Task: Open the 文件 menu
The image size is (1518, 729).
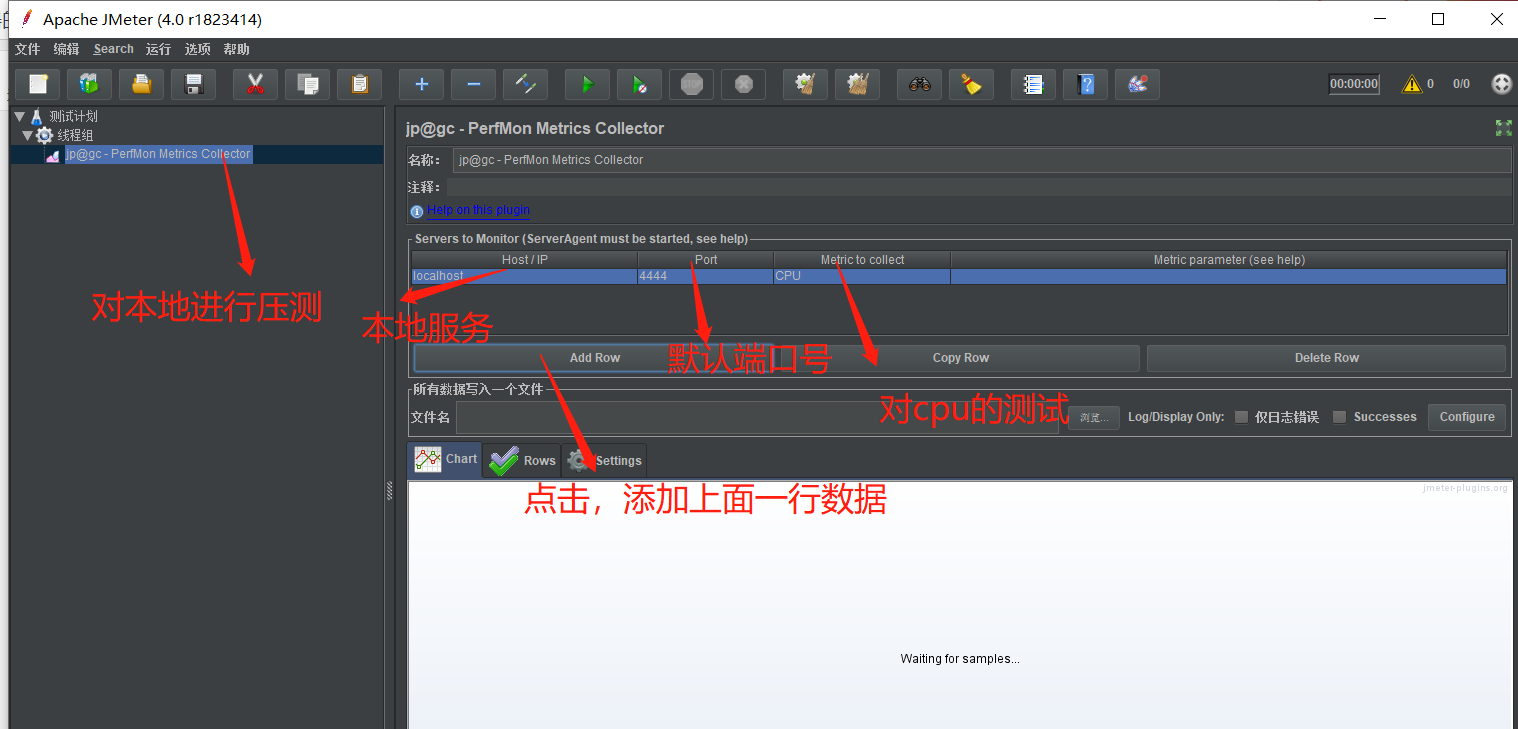Action: pyautogui.click(x=28, y=49)
